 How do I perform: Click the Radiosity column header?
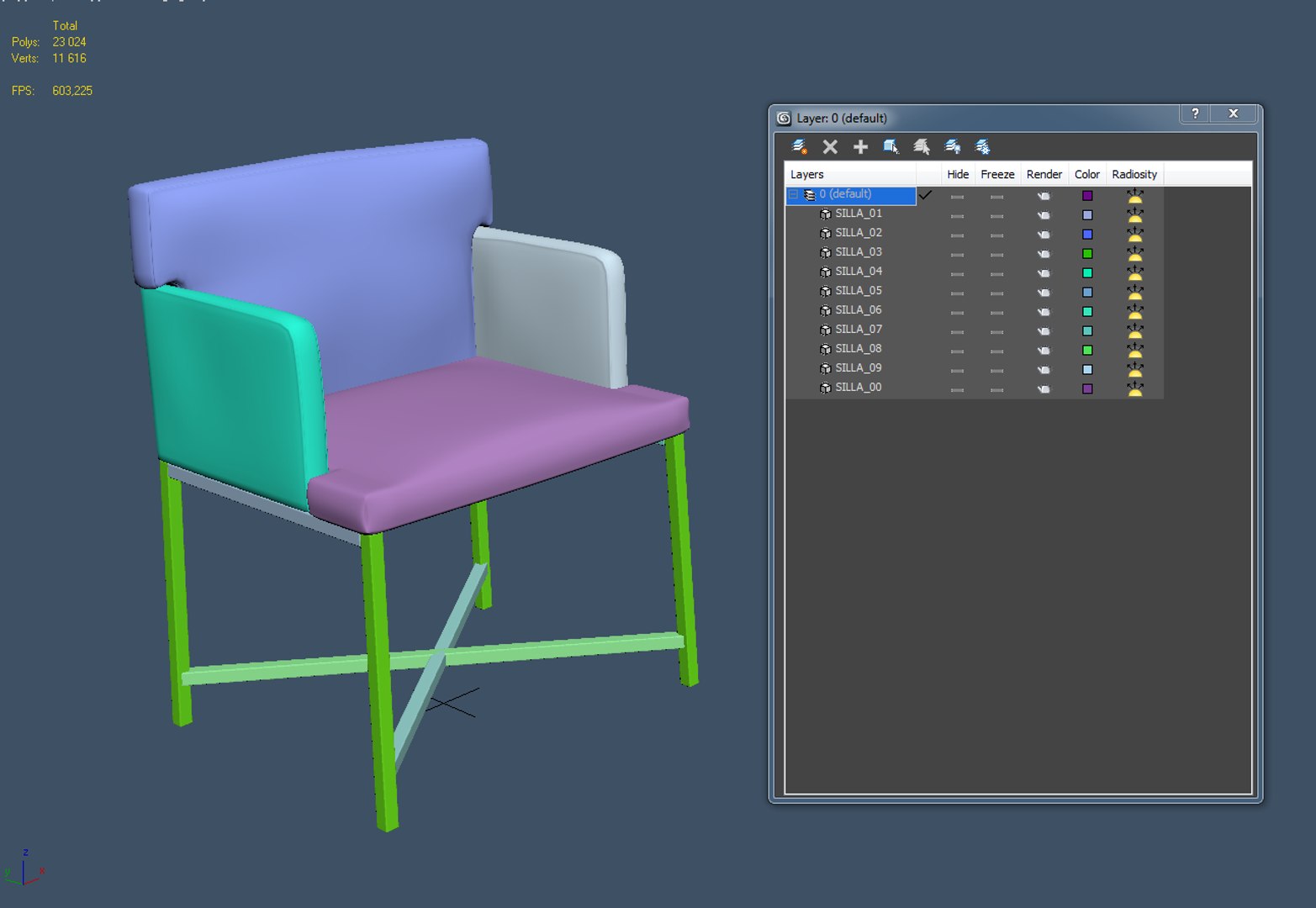pyautogui.click(x=1134, y=174)
